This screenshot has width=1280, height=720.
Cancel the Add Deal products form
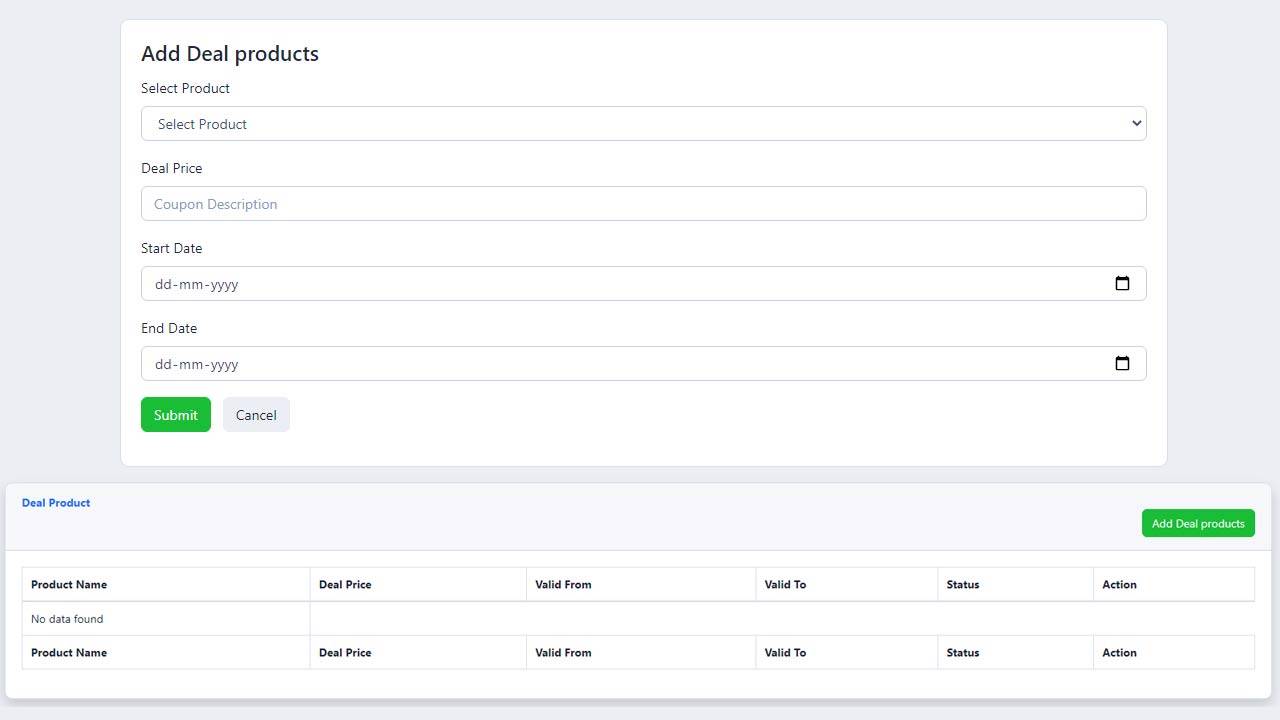(256, 415)
